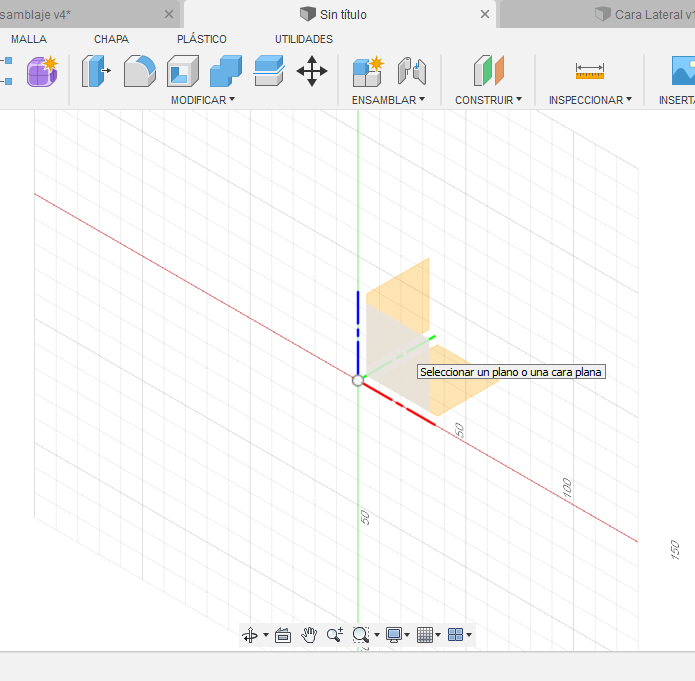Open the MODIFICAR dropdown menu
This screenshot has height=681, width=695.
[x=203, y=100]
